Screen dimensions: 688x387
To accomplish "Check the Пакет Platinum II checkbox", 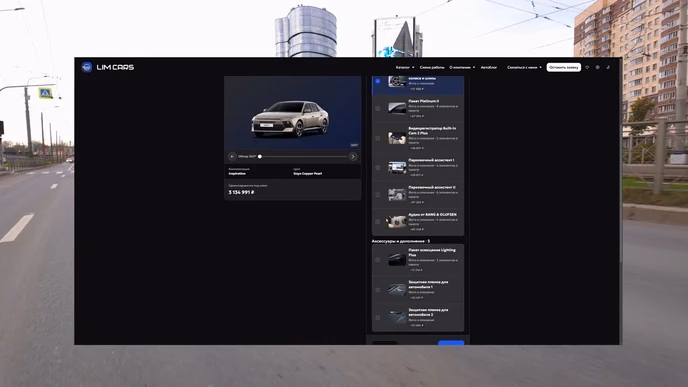I will pos(378,108).
